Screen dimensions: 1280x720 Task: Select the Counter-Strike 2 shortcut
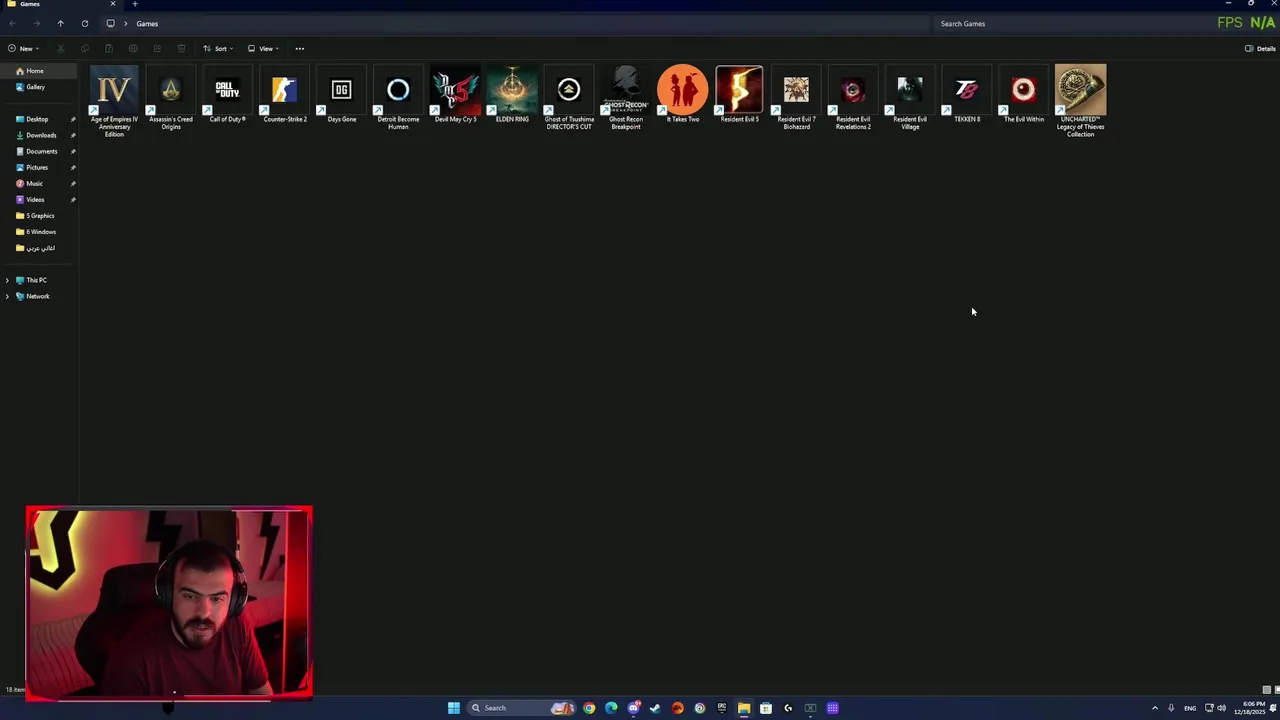coord(284,95)
